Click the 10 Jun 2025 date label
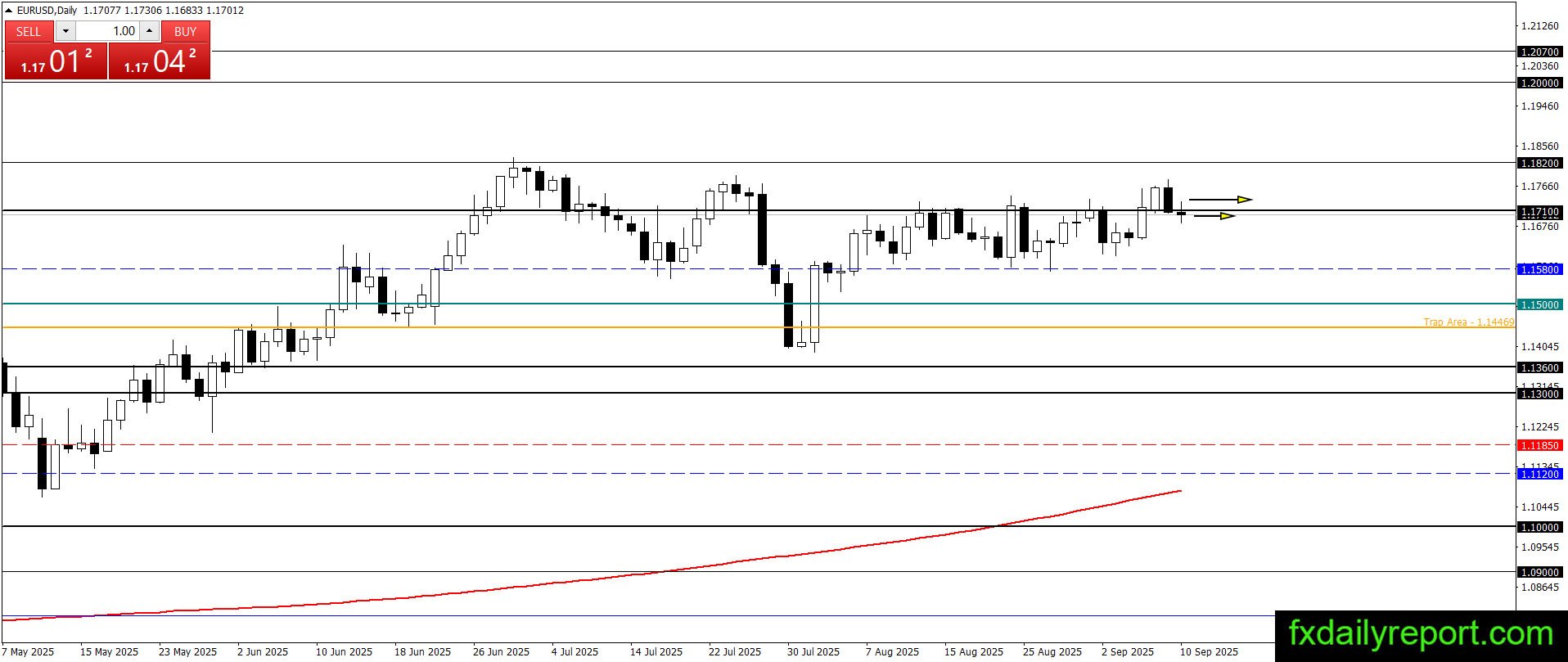The image size is (1568, 662). pyautogui.click(x=344, y=652)
